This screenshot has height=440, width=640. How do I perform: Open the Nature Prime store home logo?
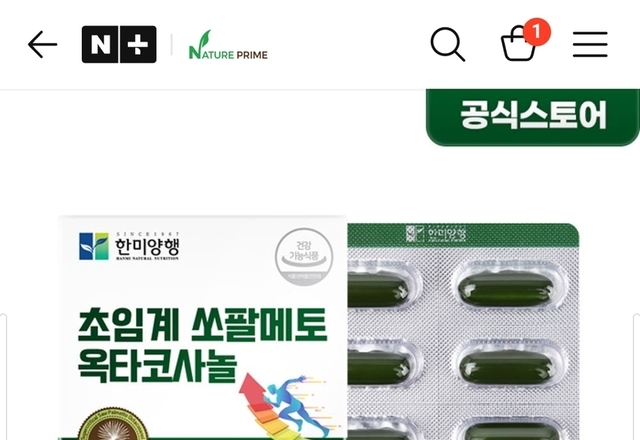[228, 45]
